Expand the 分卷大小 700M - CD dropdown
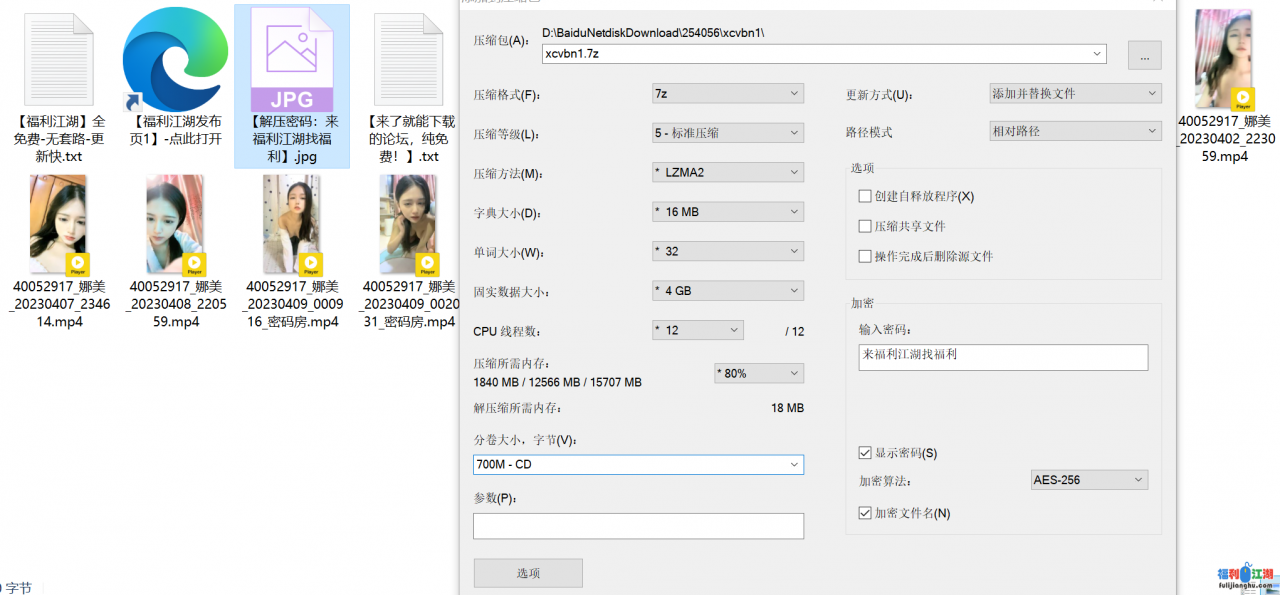This screenshot has height=595, width=1280. tap(638, 464)
